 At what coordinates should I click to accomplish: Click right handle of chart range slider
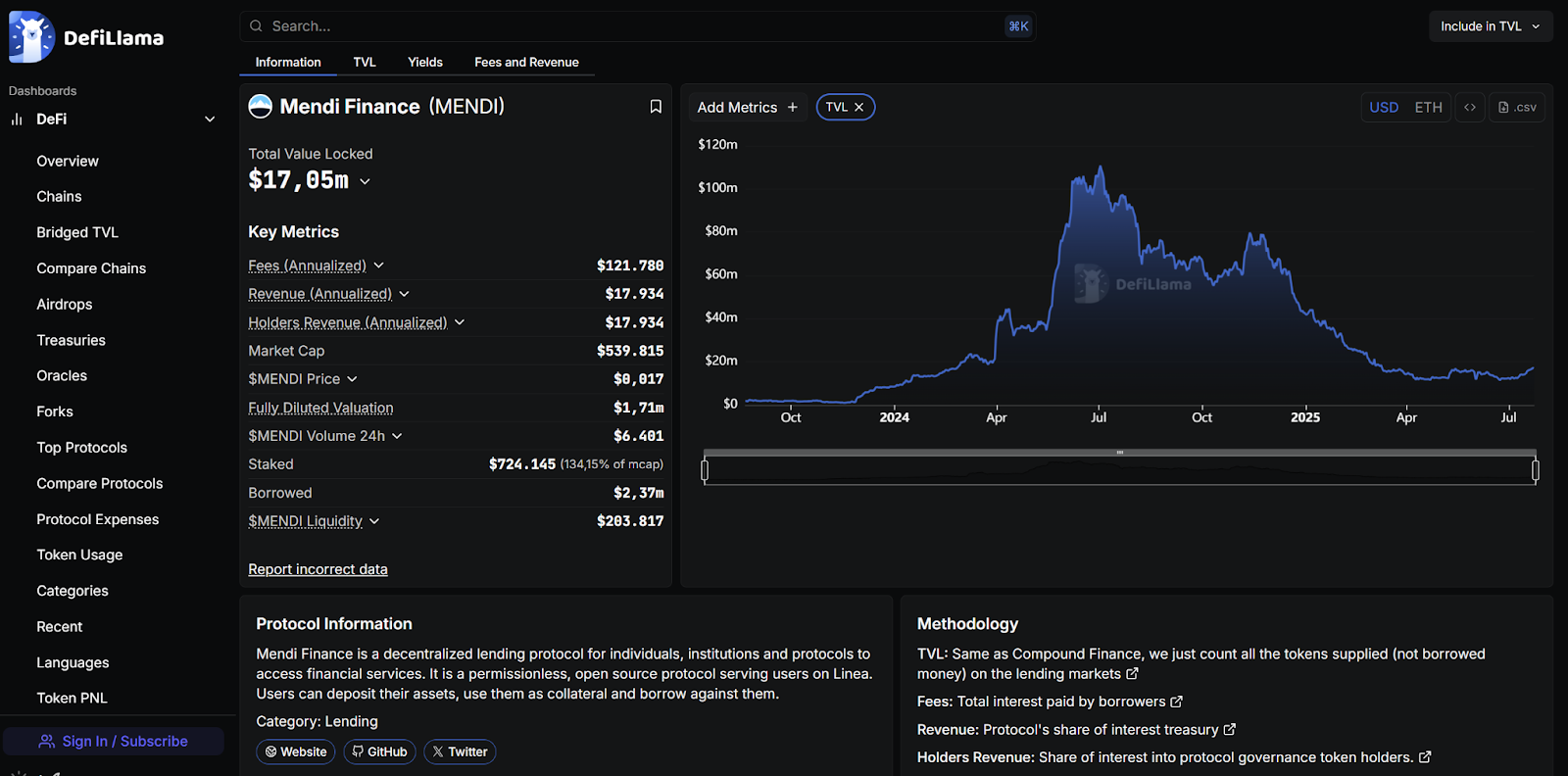point(1535,471)
